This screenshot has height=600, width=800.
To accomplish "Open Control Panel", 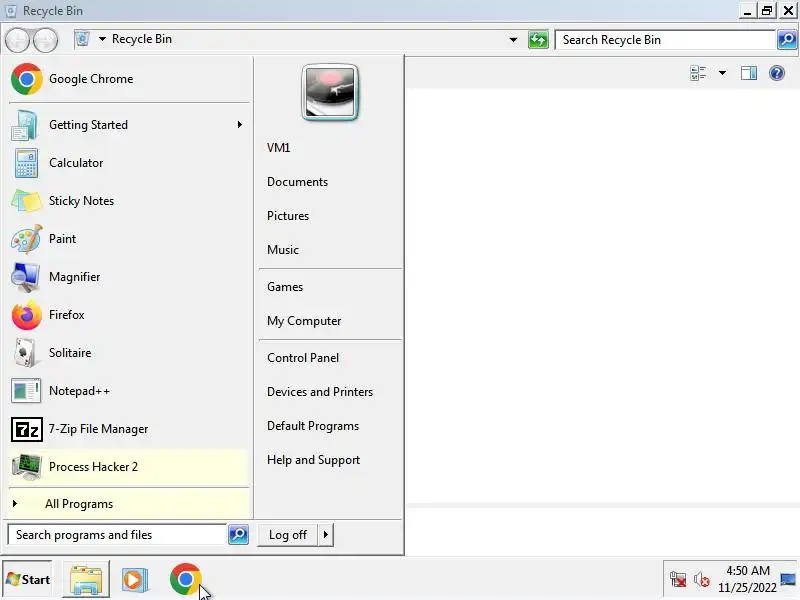I will [303, 358].
